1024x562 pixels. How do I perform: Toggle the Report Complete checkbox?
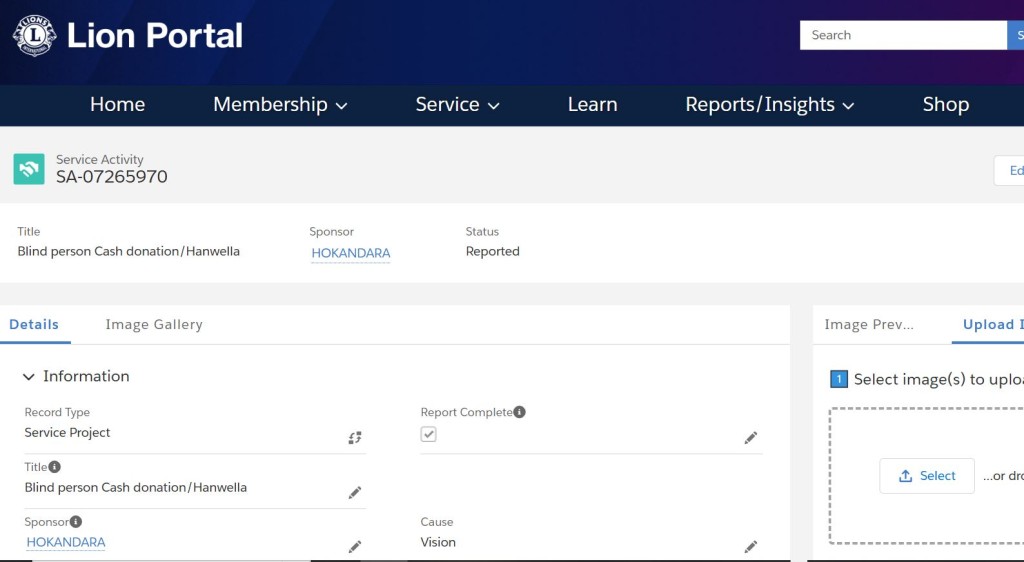coord(428,434)
